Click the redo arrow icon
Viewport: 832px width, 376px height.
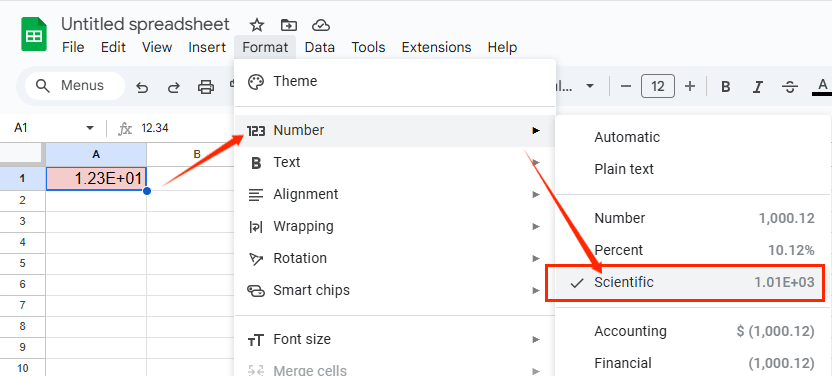pyautogui.click(x=174, y=86)
